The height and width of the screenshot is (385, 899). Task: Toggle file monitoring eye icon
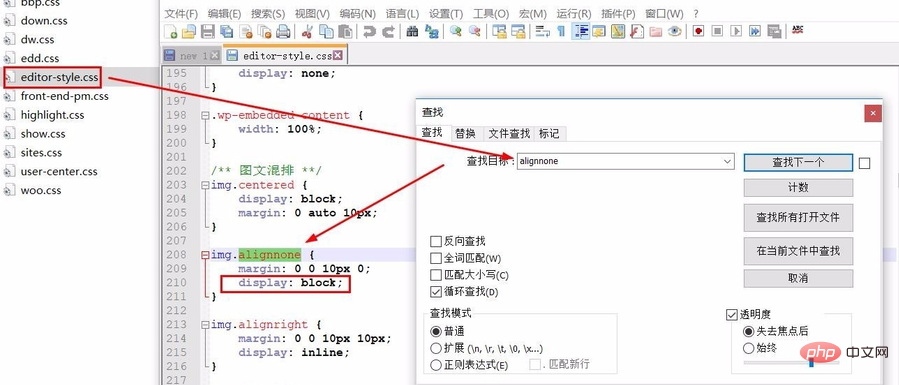(x=674, y=32)
